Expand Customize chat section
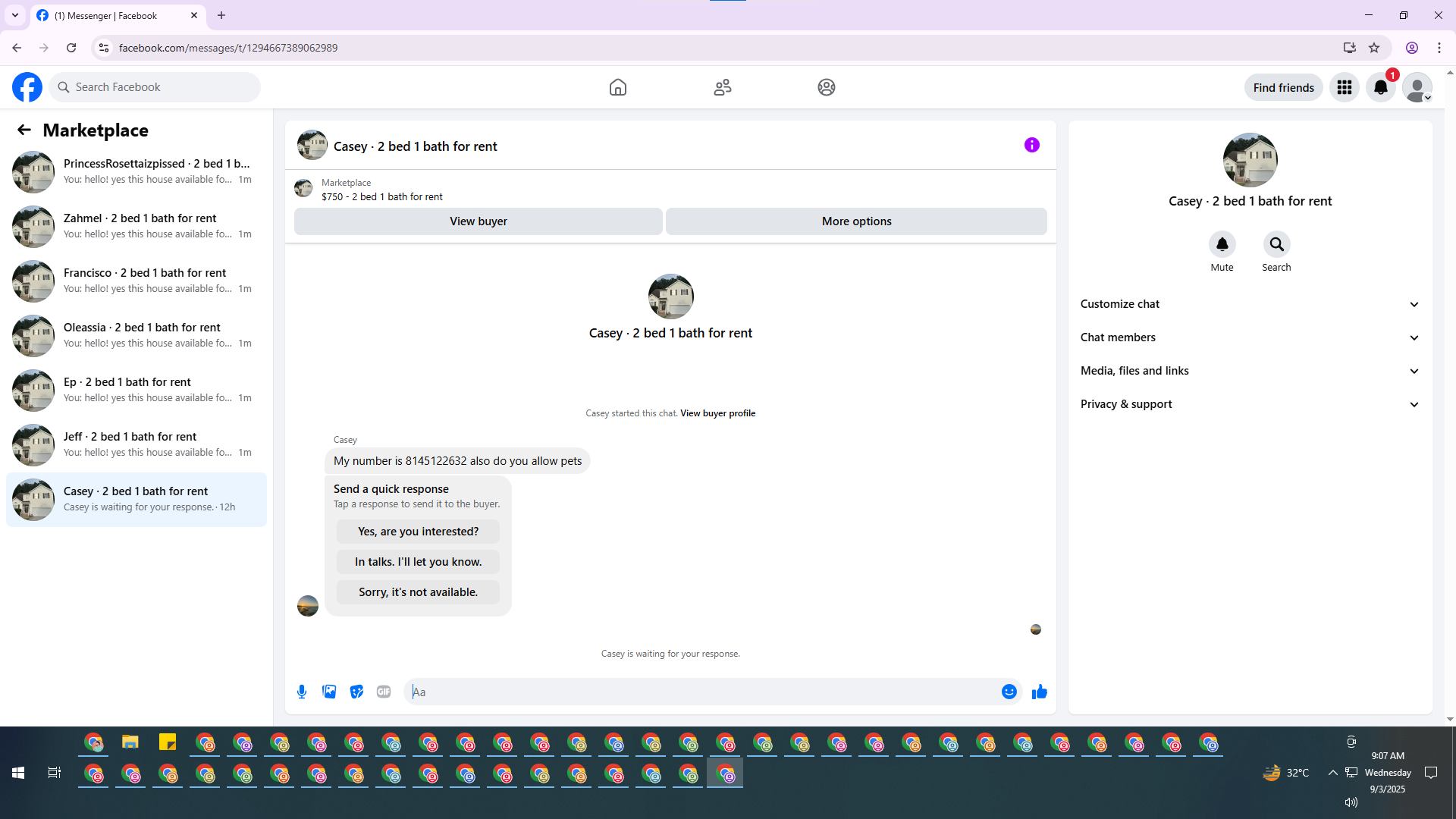The image size is (1456, 819). pyautogui.click(x=1250, y=304)
